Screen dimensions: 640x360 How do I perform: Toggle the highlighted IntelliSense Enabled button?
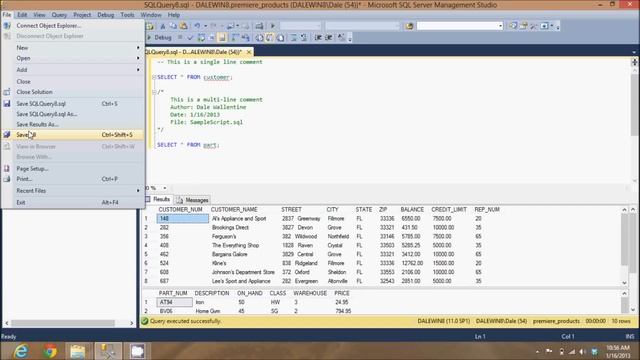click(x=222, y=38)
